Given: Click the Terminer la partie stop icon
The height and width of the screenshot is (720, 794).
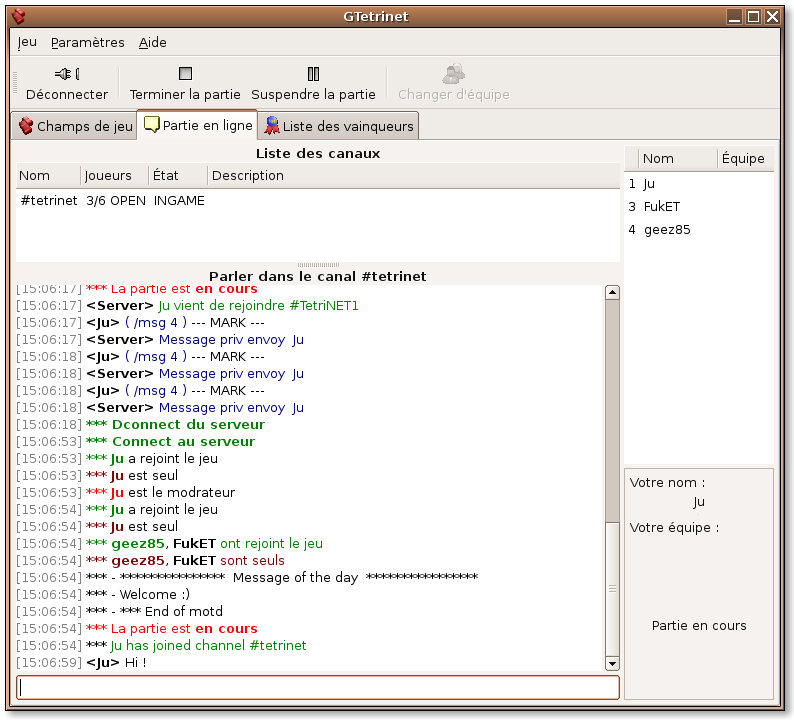Looking at the screenshot, I should click(x=185, y=74).
